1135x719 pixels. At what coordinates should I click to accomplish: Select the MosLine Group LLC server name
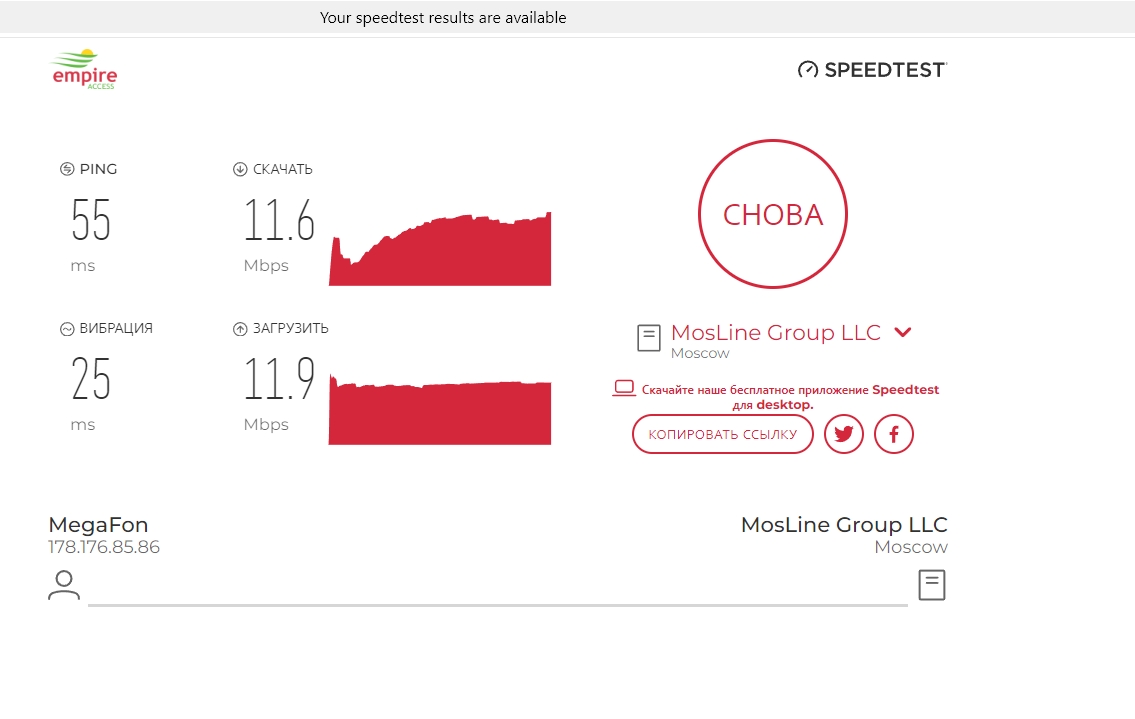[775, 332]
